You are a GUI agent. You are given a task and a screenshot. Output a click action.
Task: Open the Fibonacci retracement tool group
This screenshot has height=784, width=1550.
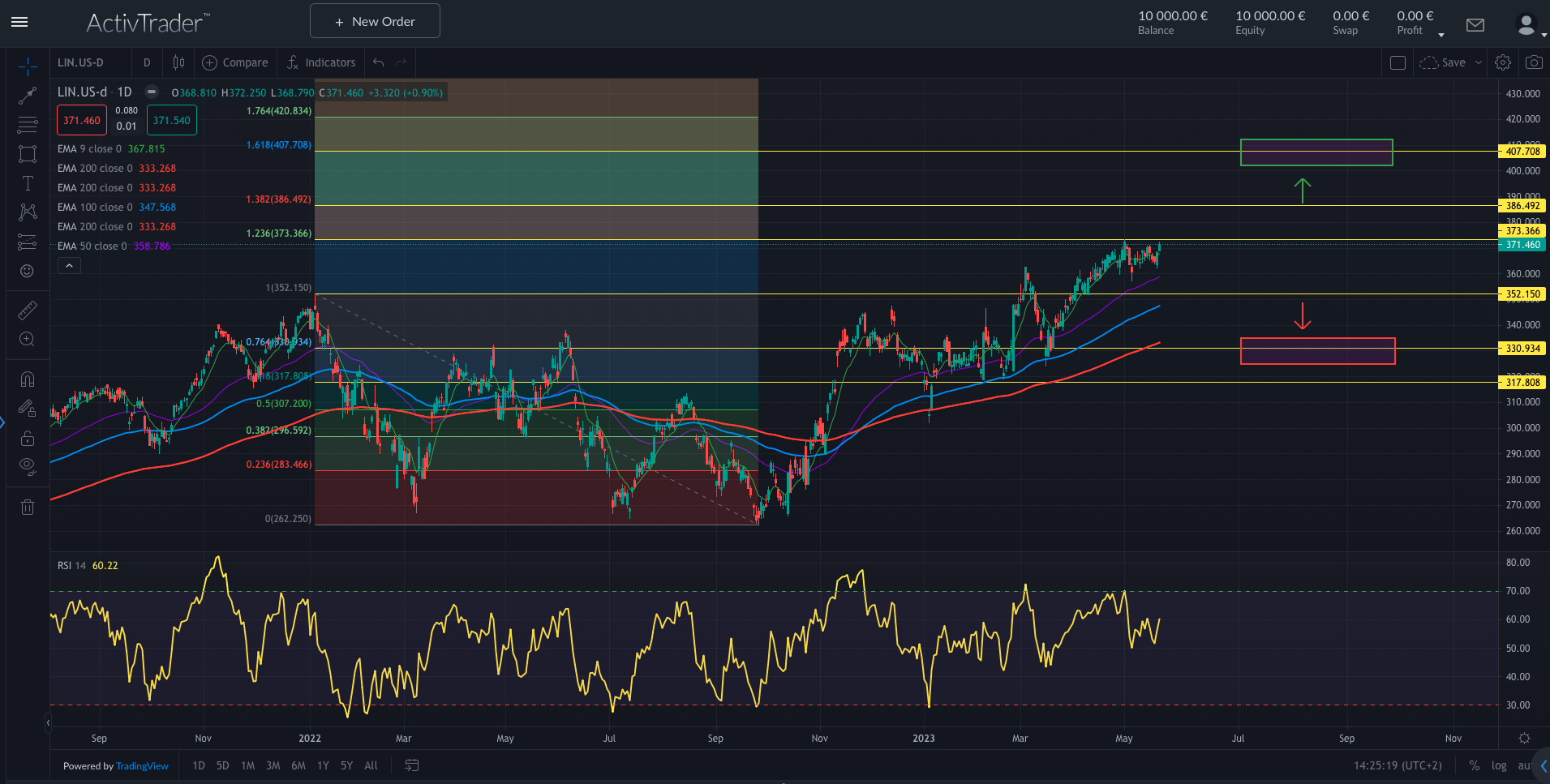point(28,125)
